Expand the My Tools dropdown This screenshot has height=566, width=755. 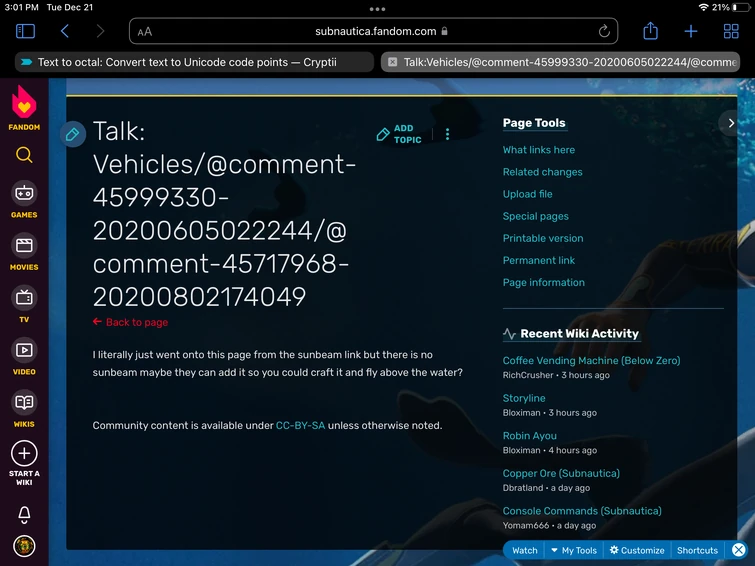point(573,550)
